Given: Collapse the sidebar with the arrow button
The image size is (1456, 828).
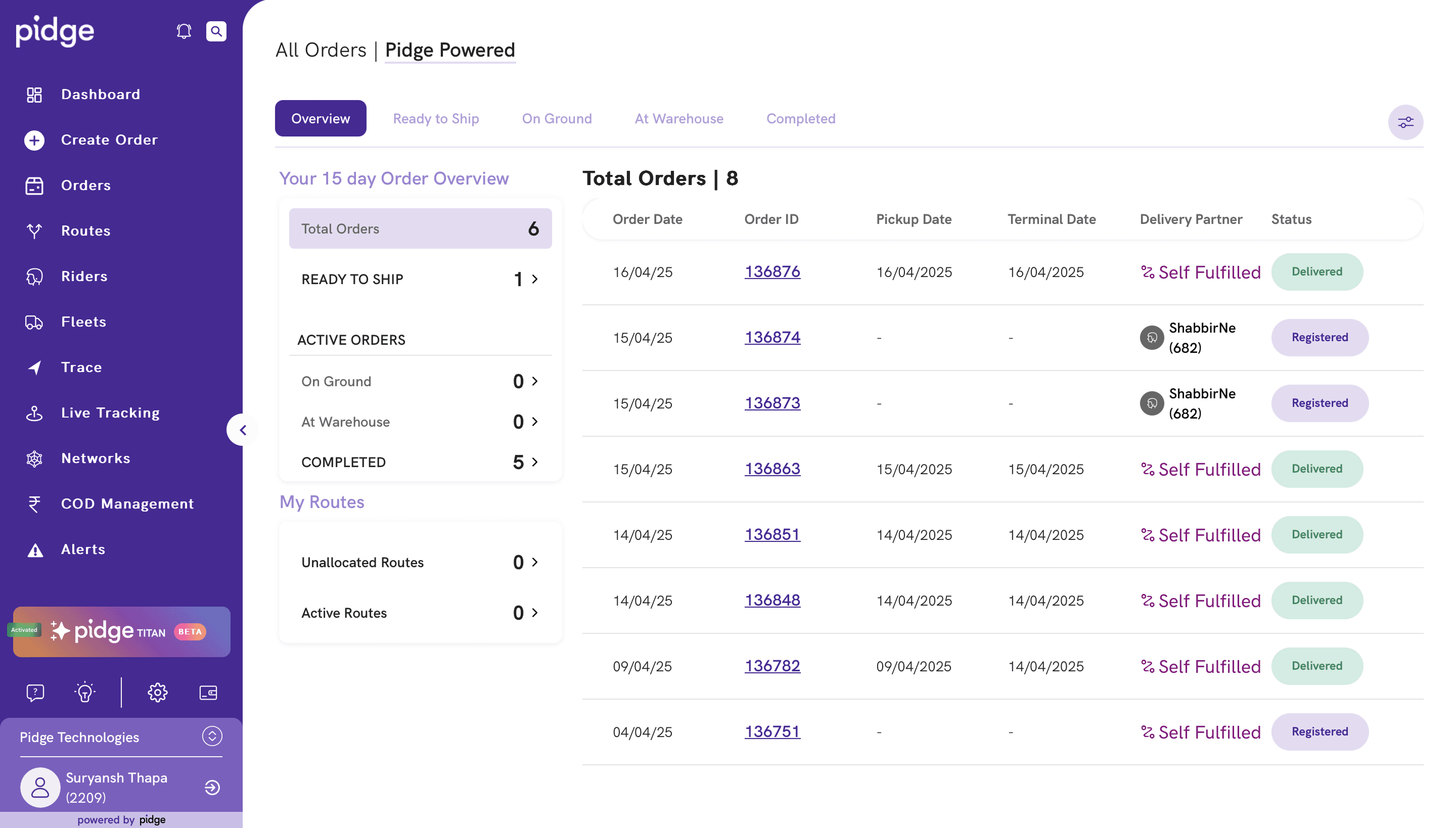Looking at the screenshot, I should point(243,430).
